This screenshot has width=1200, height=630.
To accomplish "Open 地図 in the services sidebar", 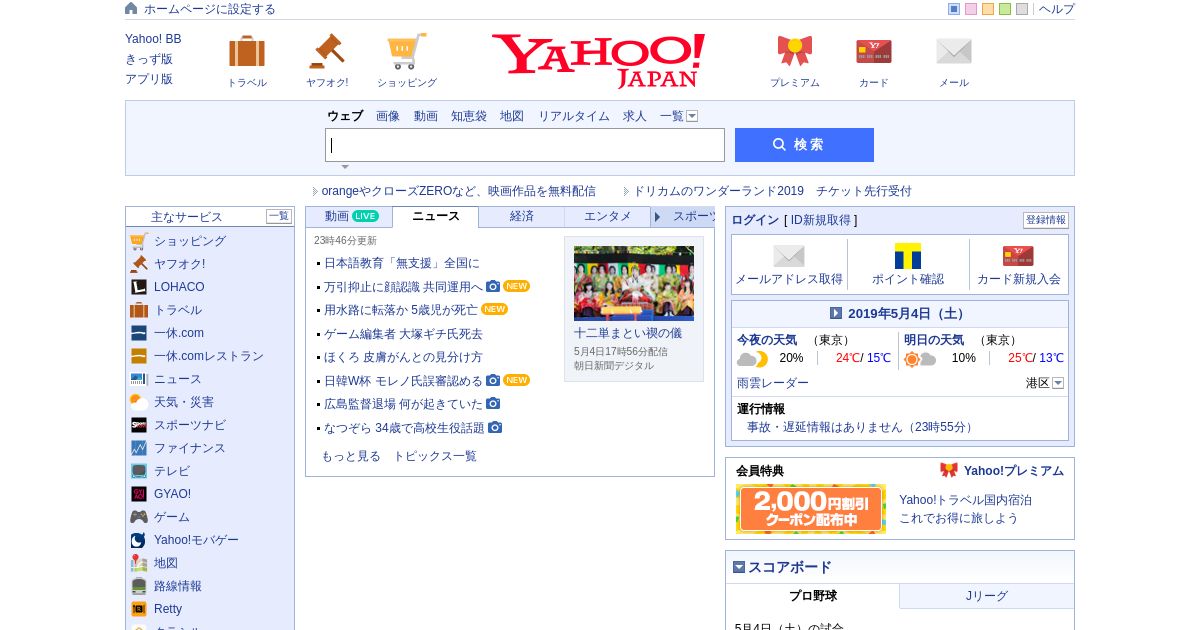I will tap(166, 563).
